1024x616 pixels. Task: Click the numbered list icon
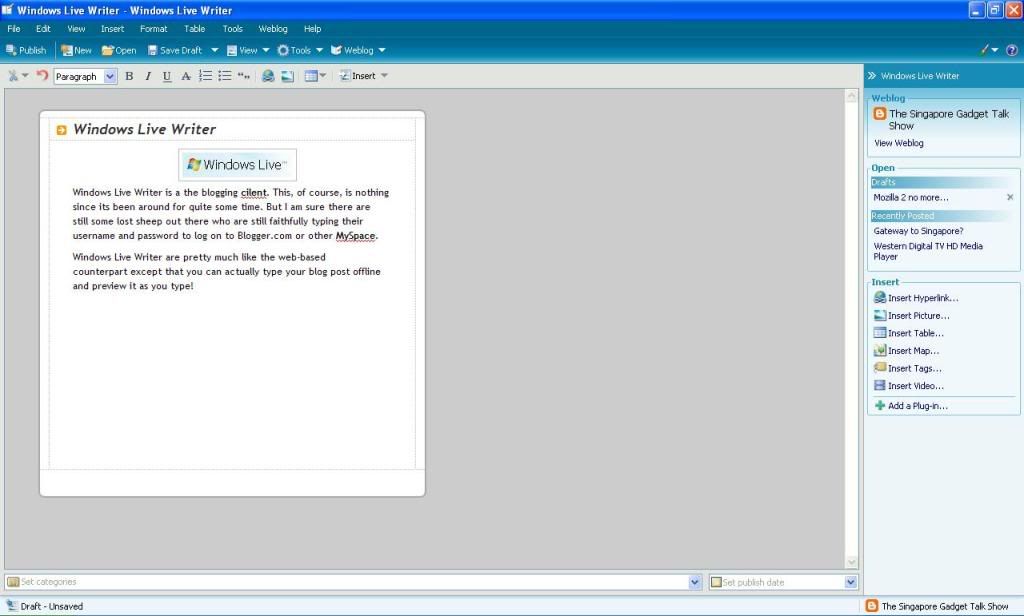coord(205,76)
